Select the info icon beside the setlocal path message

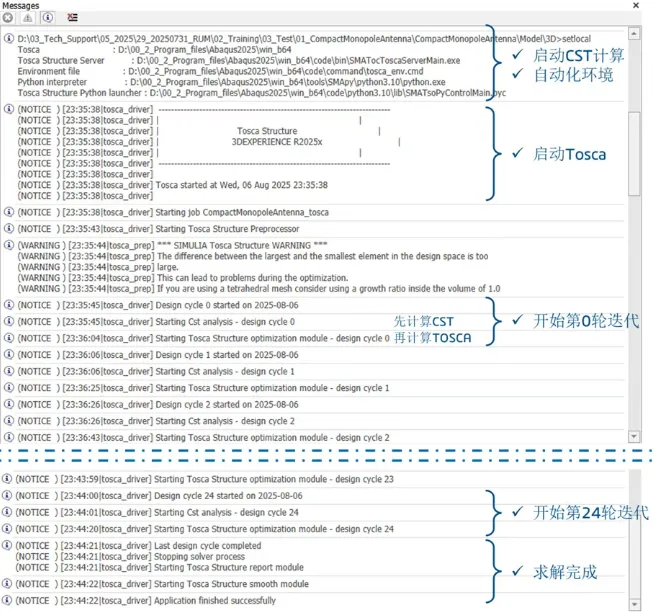pyautogui.click(x=9, y=39)
